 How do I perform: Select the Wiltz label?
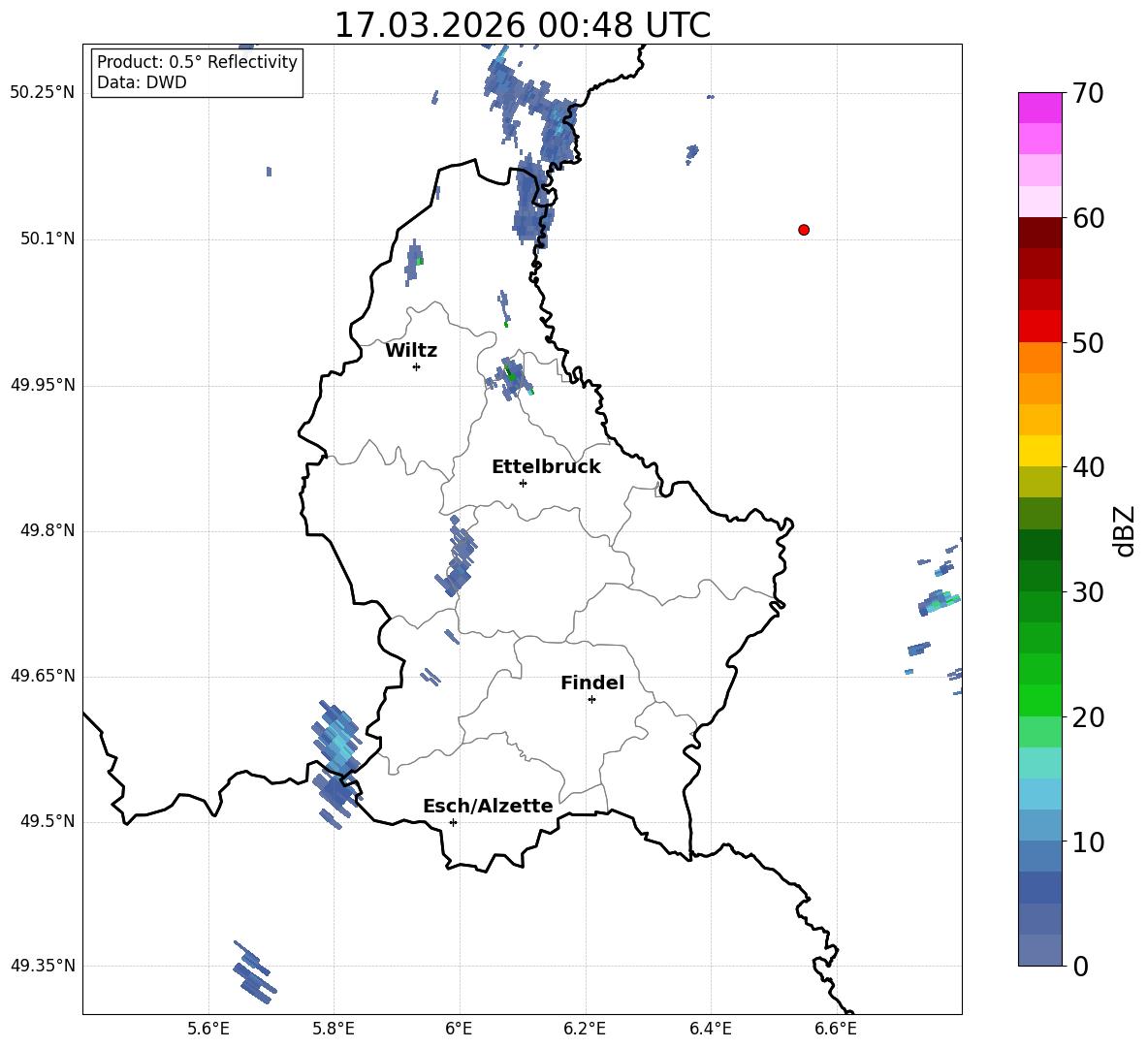coord(411,351)
